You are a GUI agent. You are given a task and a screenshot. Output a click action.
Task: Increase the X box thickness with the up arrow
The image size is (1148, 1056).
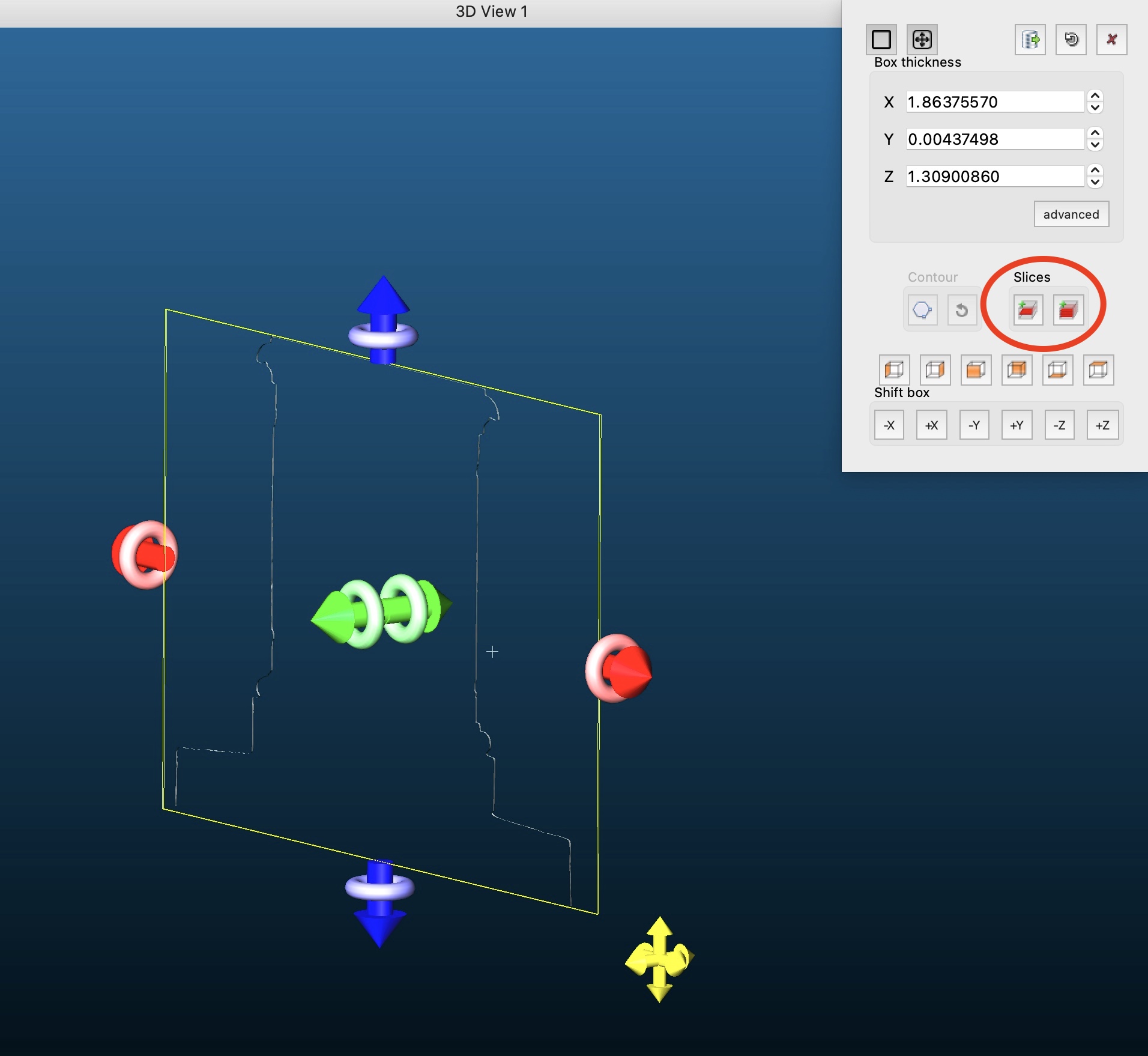[x=1095, y=96]
